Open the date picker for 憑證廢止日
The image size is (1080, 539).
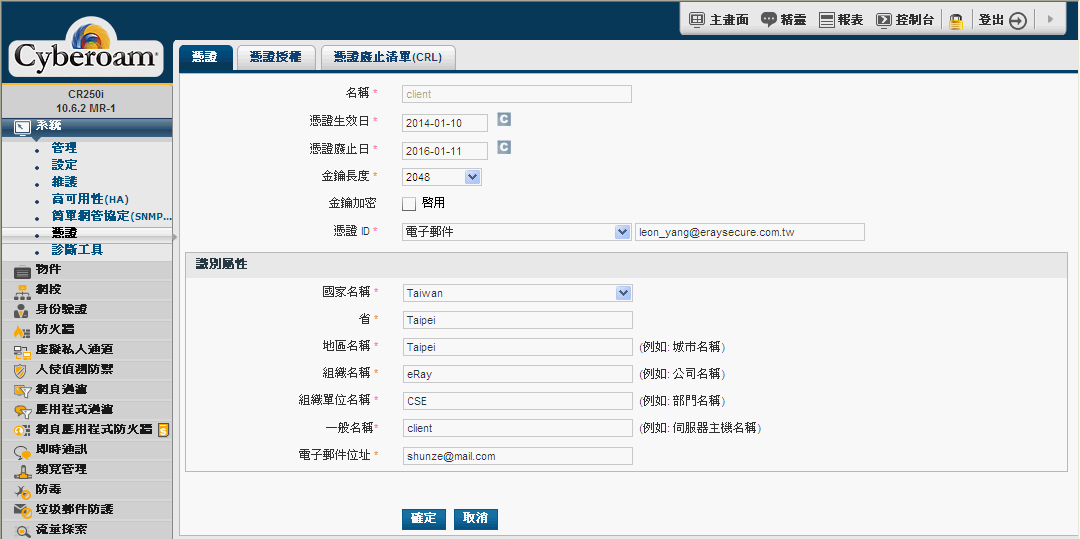point(504,148)
